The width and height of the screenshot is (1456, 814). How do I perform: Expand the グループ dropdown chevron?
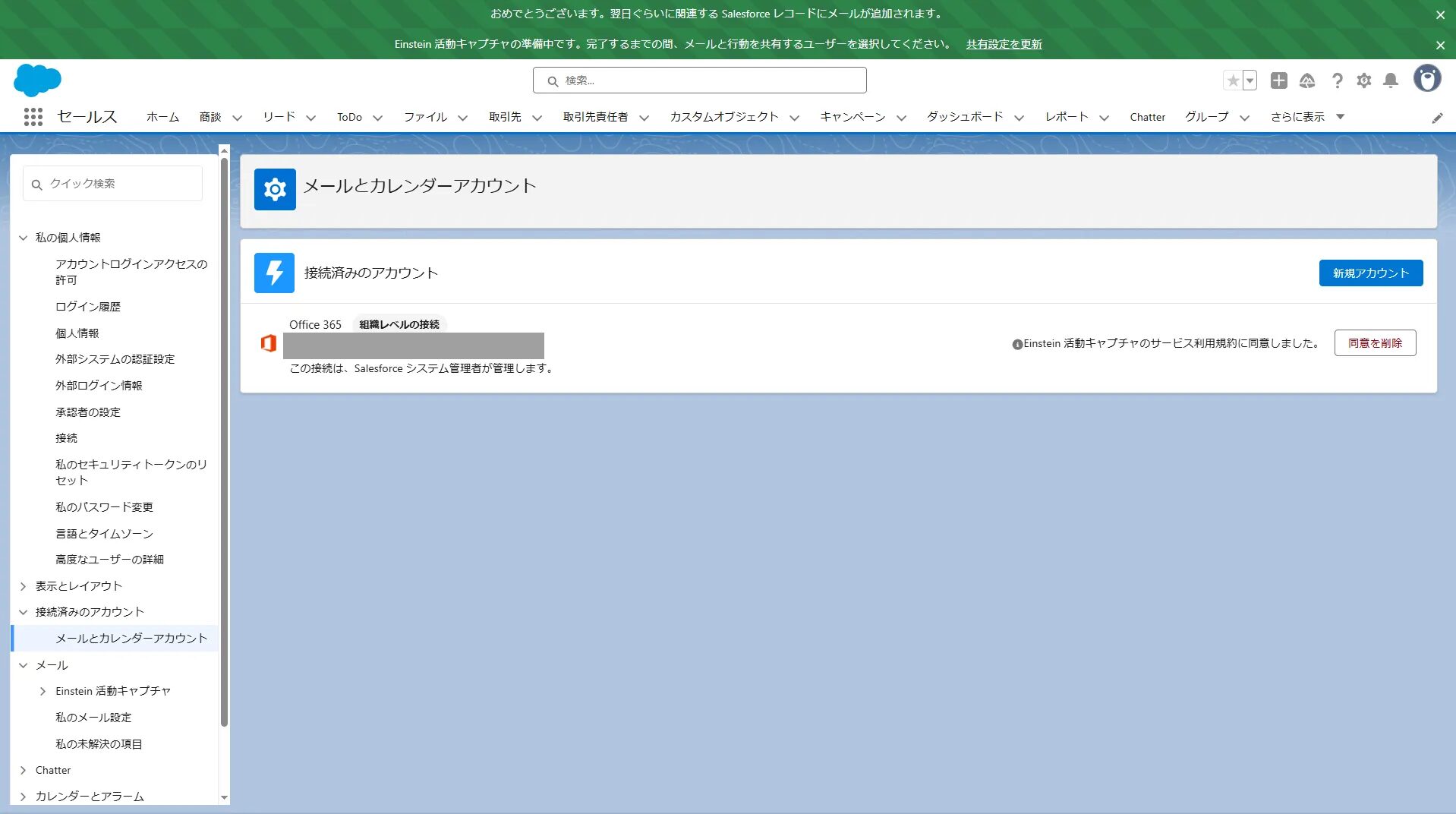pos(1244,118)
